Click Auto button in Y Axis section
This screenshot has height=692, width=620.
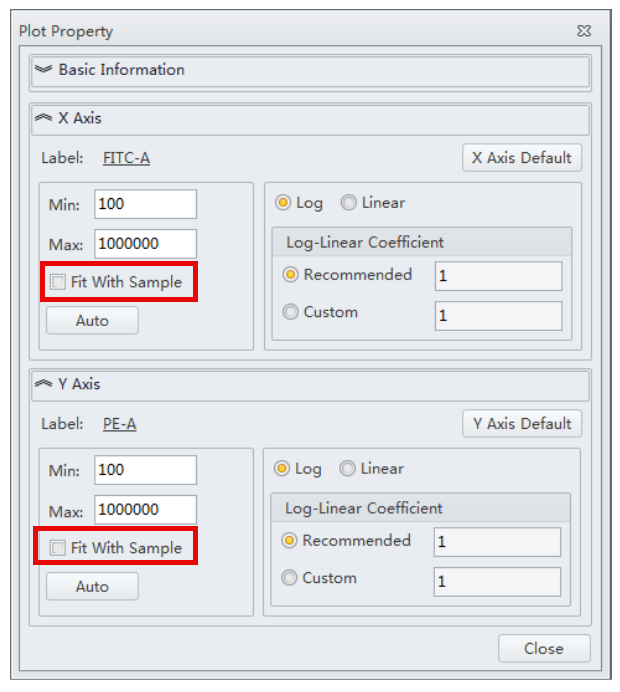92,587
